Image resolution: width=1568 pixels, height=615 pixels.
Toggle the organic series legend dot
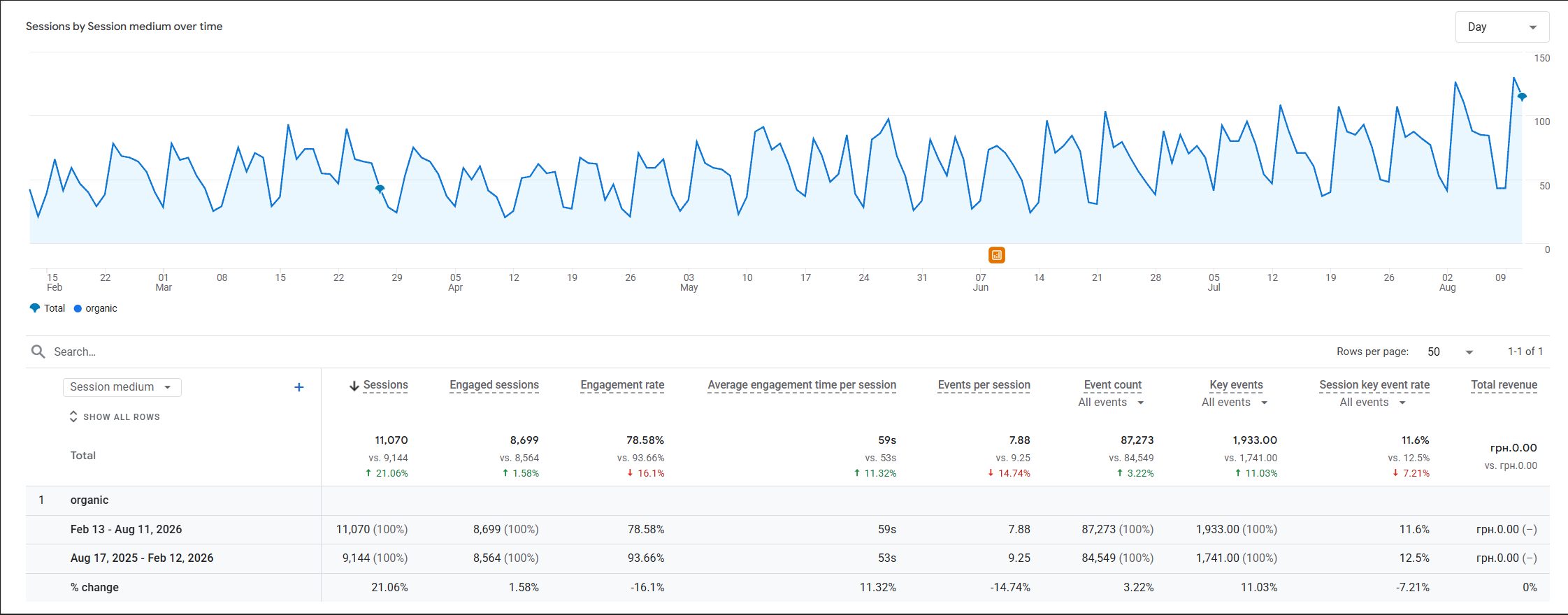78,308
